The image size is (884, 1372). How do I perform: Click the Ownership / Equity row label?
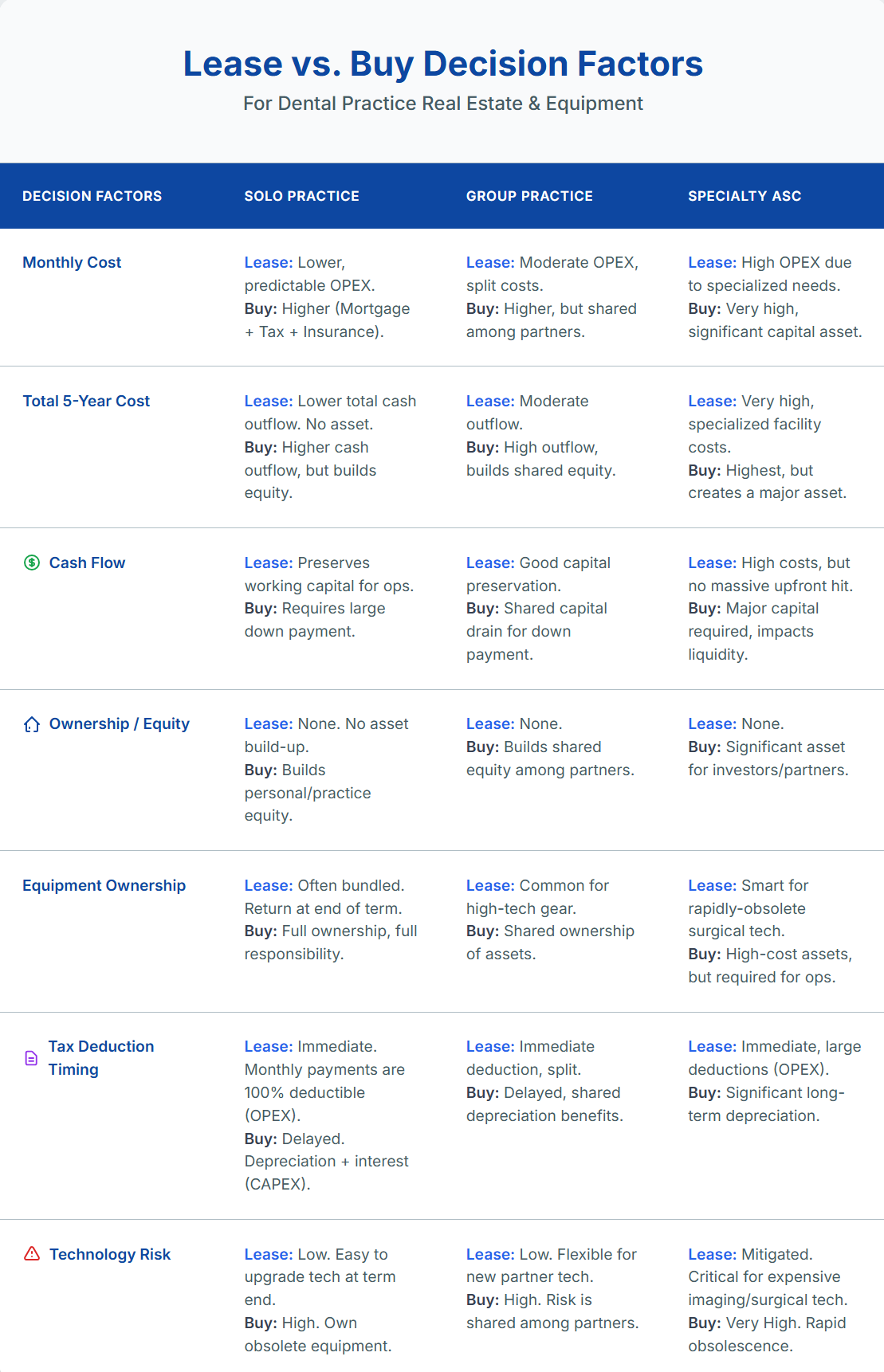[119, 724]
